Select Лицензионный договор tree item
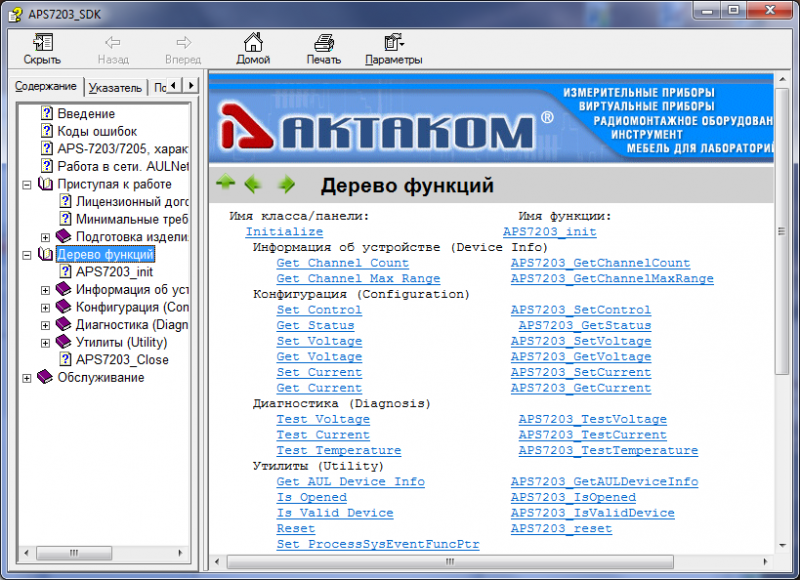Image resolution: width=800 pixels, height=580 pixels. pyautogui.click(x=132, y=201)
